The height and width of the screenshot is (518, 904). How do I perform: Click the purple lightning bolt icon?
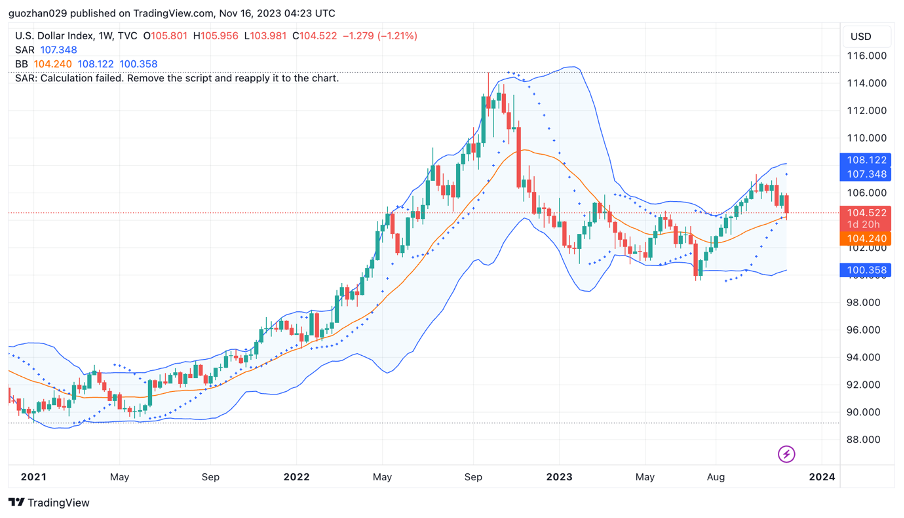pyautogui.click(x=786, y=454)
